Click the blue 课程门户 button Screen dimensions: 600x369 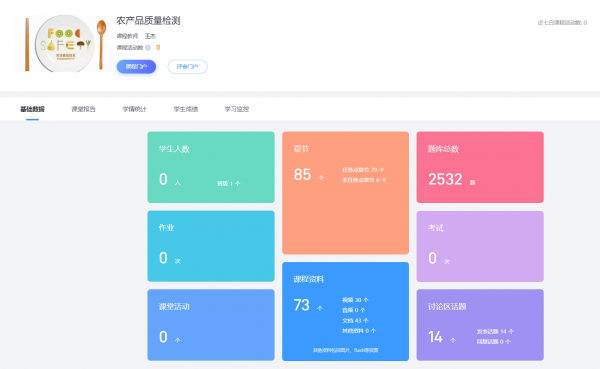[136, 67]
